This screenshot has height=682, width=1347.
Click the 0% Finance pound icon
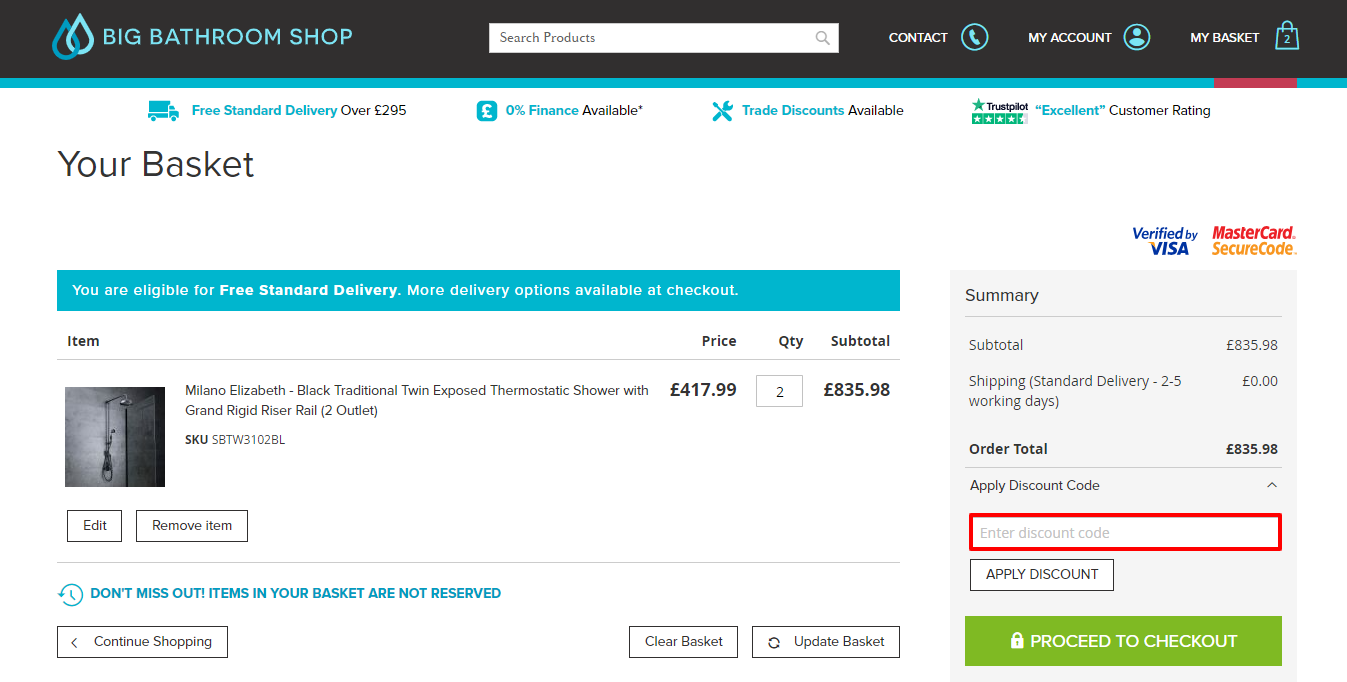(487, 110)
